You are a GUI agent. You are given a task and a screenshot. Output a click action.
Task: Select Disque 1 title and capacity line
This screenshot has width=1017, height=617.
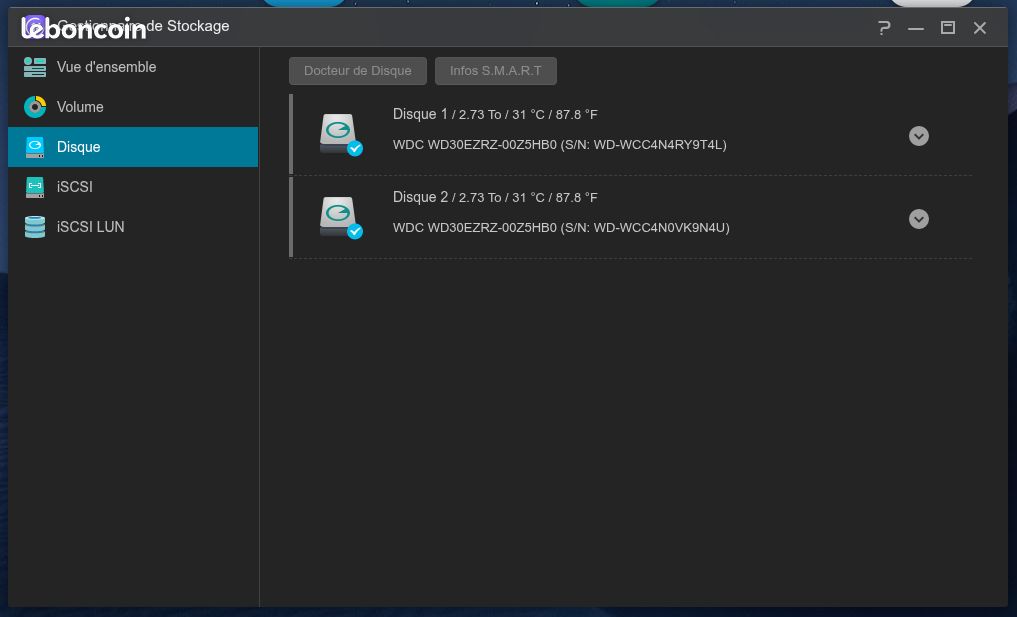[495, 114]
